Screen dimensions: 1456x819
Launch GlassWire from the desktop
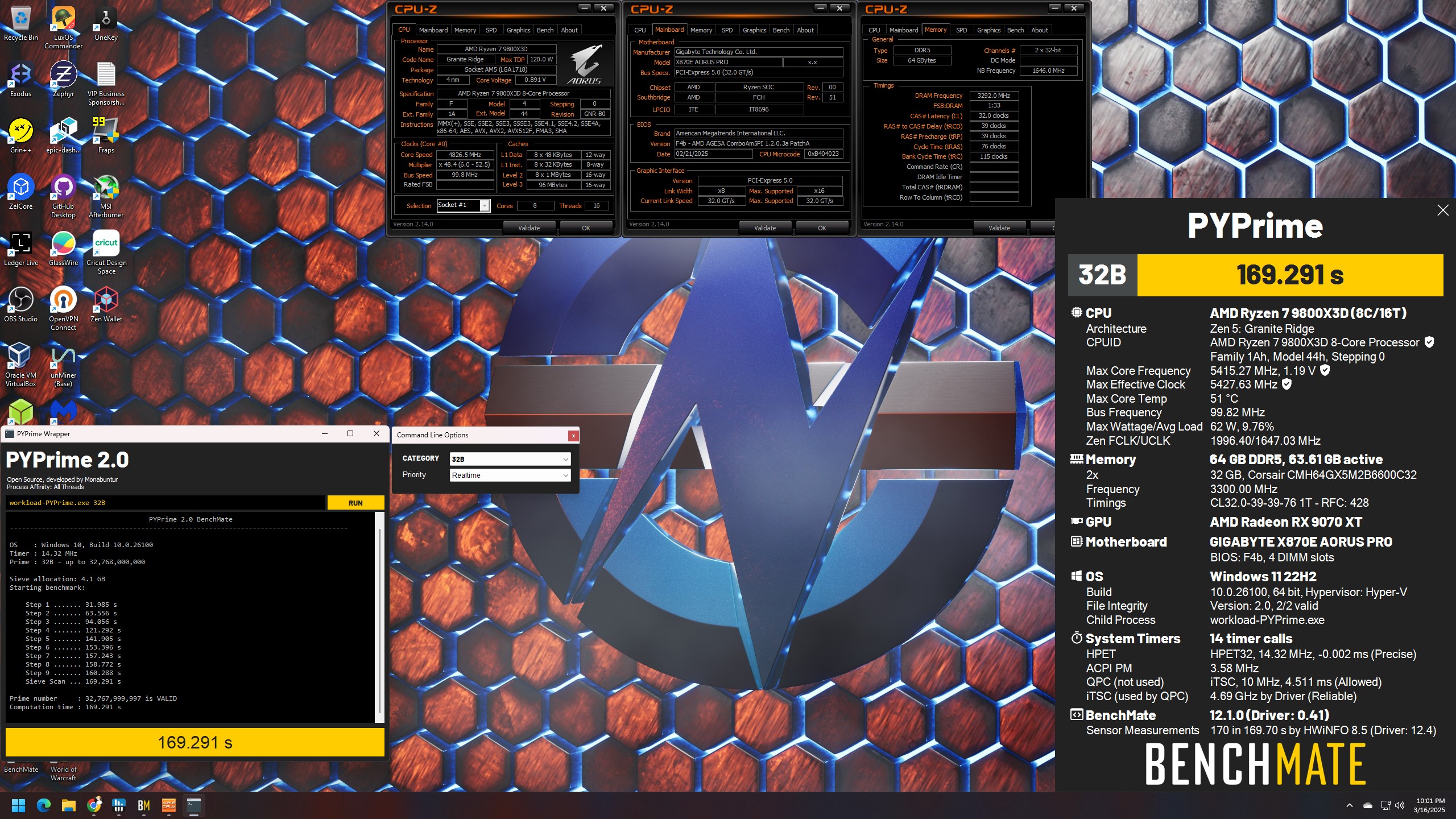63,249
